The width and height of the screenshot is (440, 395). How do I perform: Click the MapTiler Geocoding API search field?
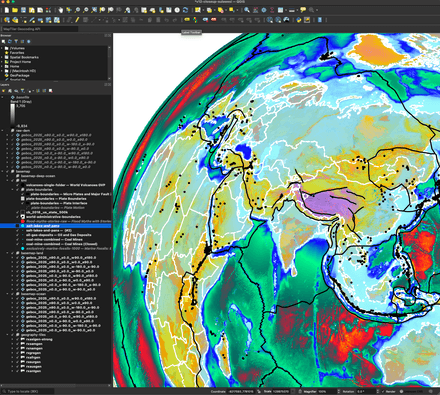pos(40,29)
